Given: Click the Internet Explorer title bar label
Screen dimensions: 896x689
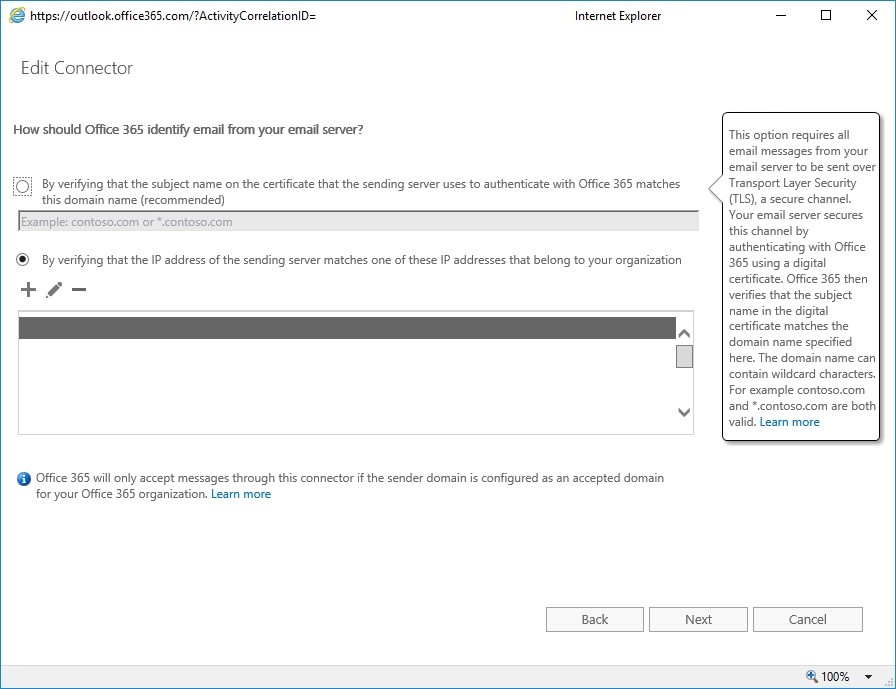Looking at the screenshot, I should 617,16.
